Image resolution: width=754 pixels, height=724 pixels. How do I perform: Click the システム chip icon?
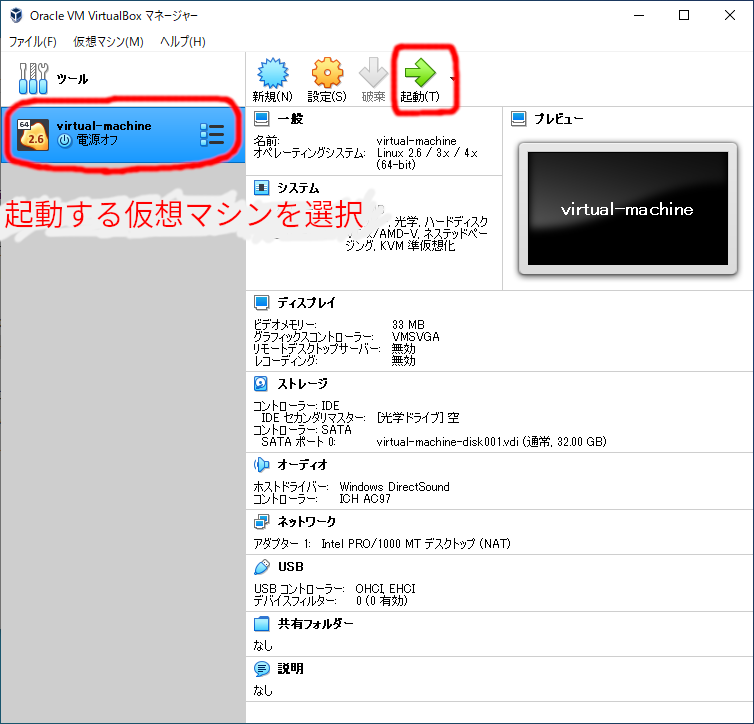pyautogui.click(x=262, y=187)
